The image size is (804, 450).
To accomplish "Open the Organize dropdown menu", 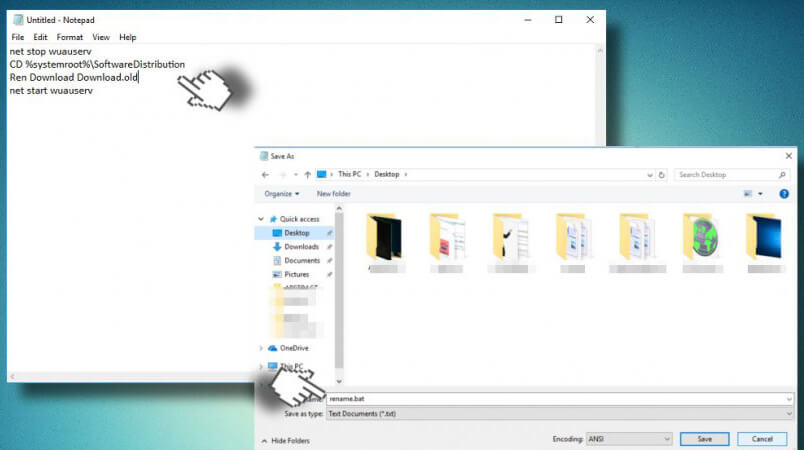I will (281, 193).
